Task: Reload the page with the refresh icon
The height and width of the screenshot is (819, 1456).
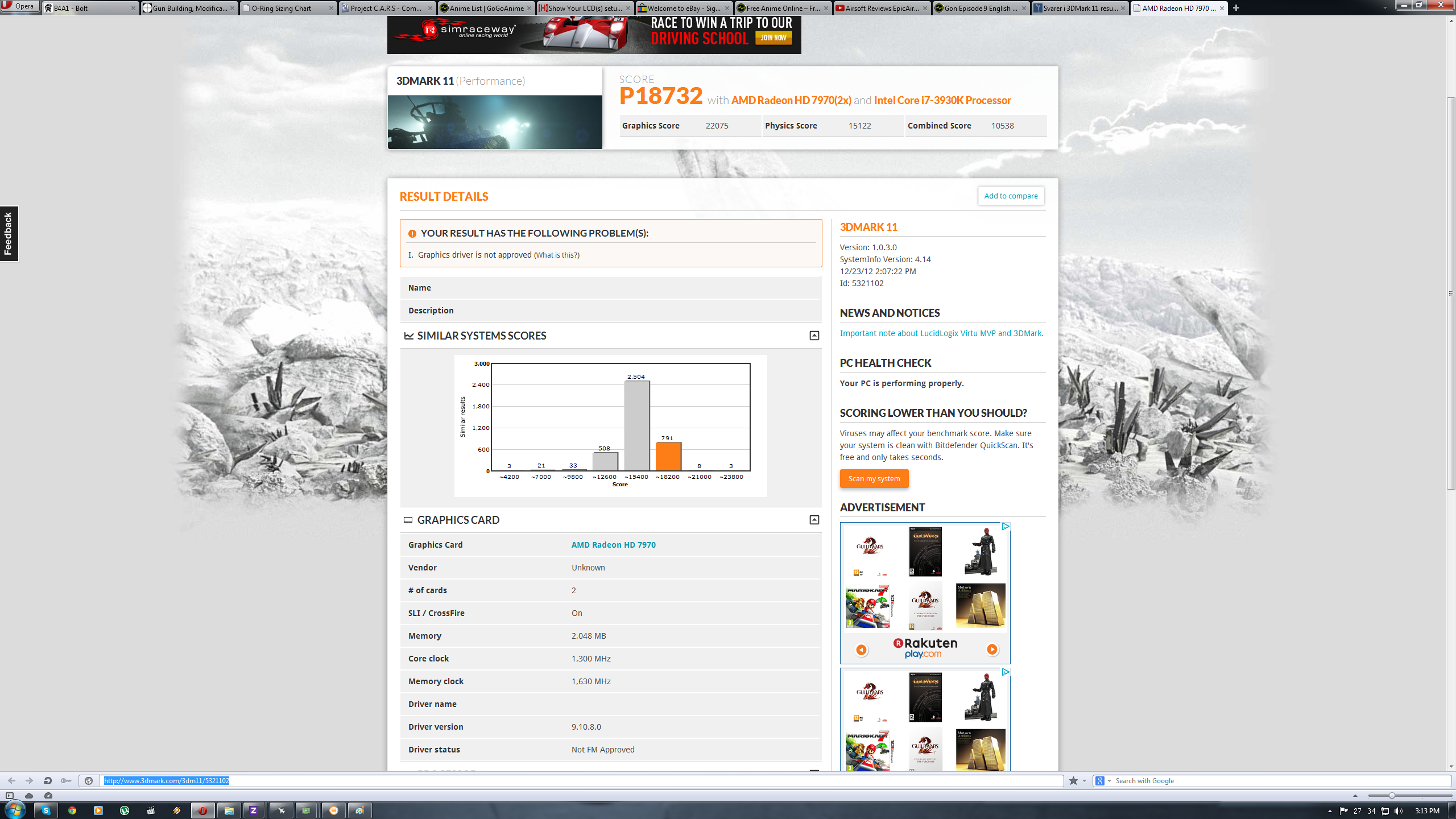Action: pyautogui.click(x=48, y=781)
